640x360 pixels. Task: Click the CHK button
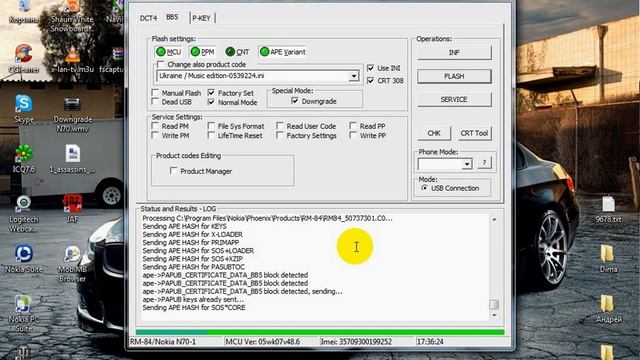[434, 133]
